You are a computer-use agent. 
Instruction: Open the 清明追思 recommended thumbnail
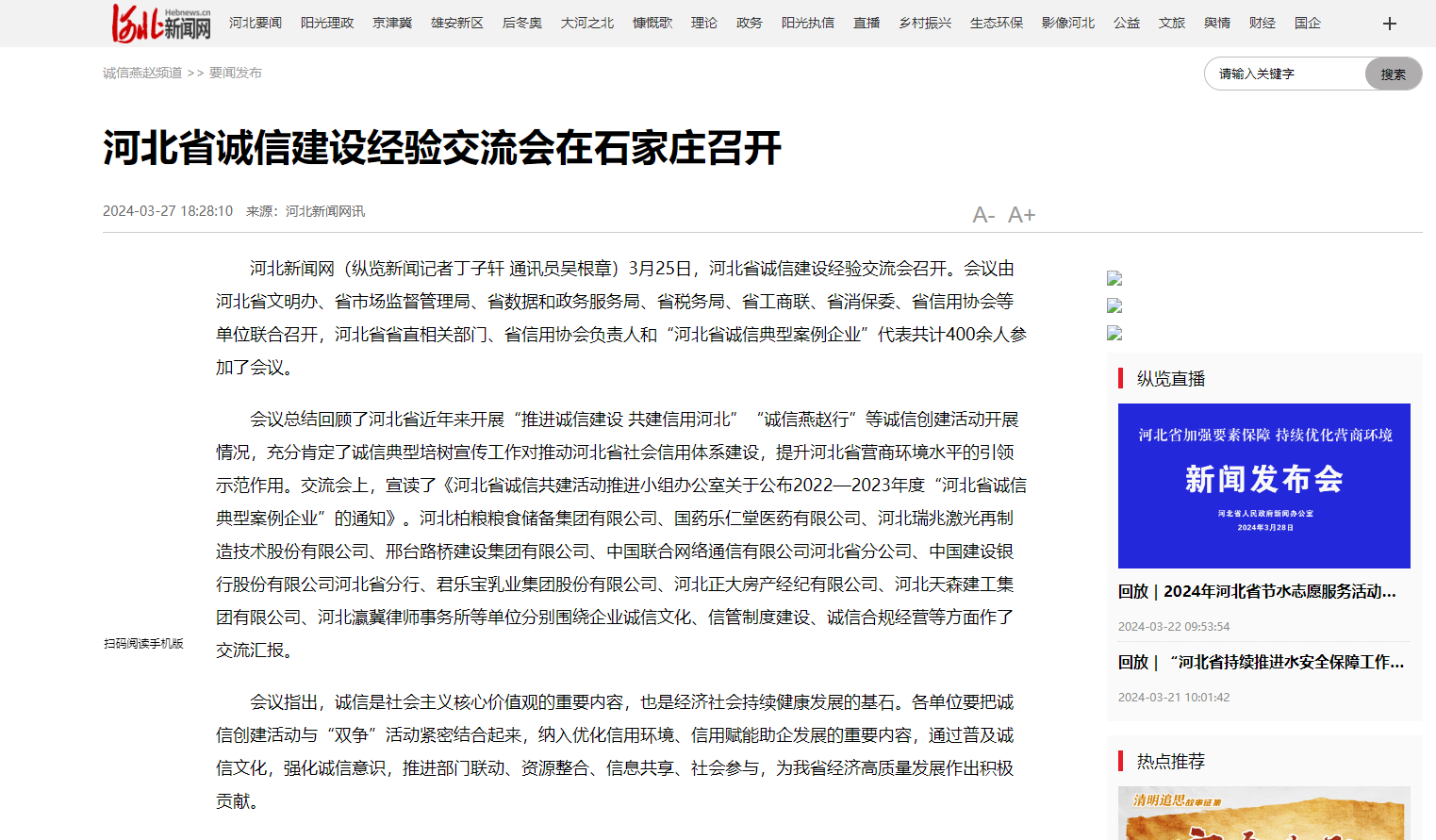point(1263,814)
